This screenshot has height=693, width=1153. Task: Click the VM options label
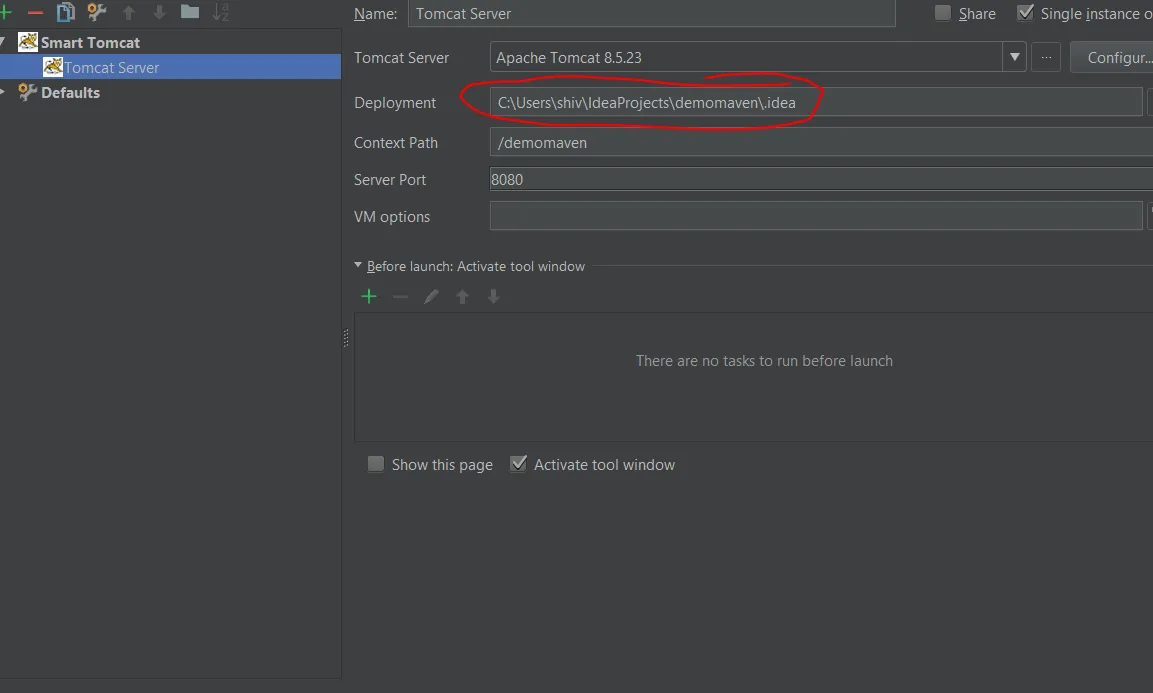pos(392,216)
